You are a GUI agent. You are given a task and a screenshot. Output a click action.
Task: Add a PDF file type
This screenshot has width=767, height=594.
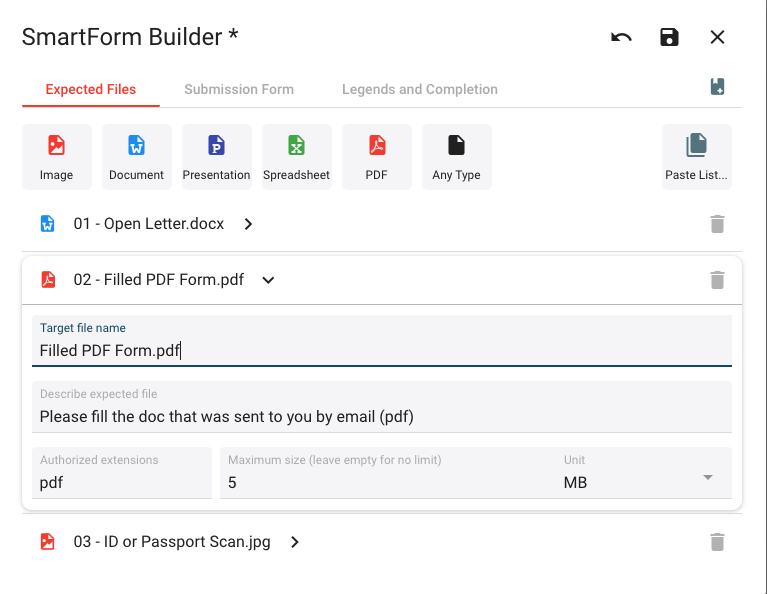point(377,157)
